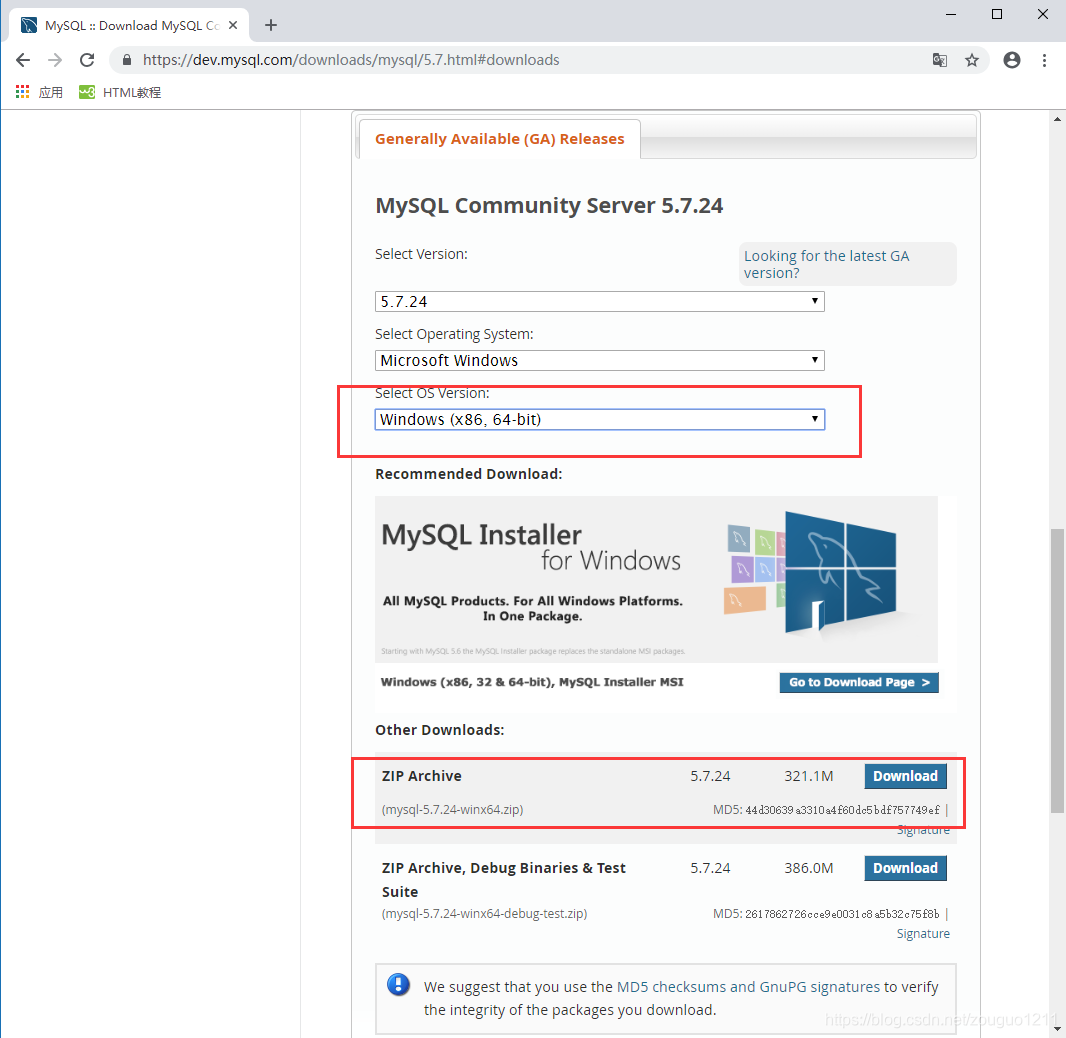Open the apps grid shortcut in bookmarks bar
1066x1038 pixels.
[x=22, y=92]
